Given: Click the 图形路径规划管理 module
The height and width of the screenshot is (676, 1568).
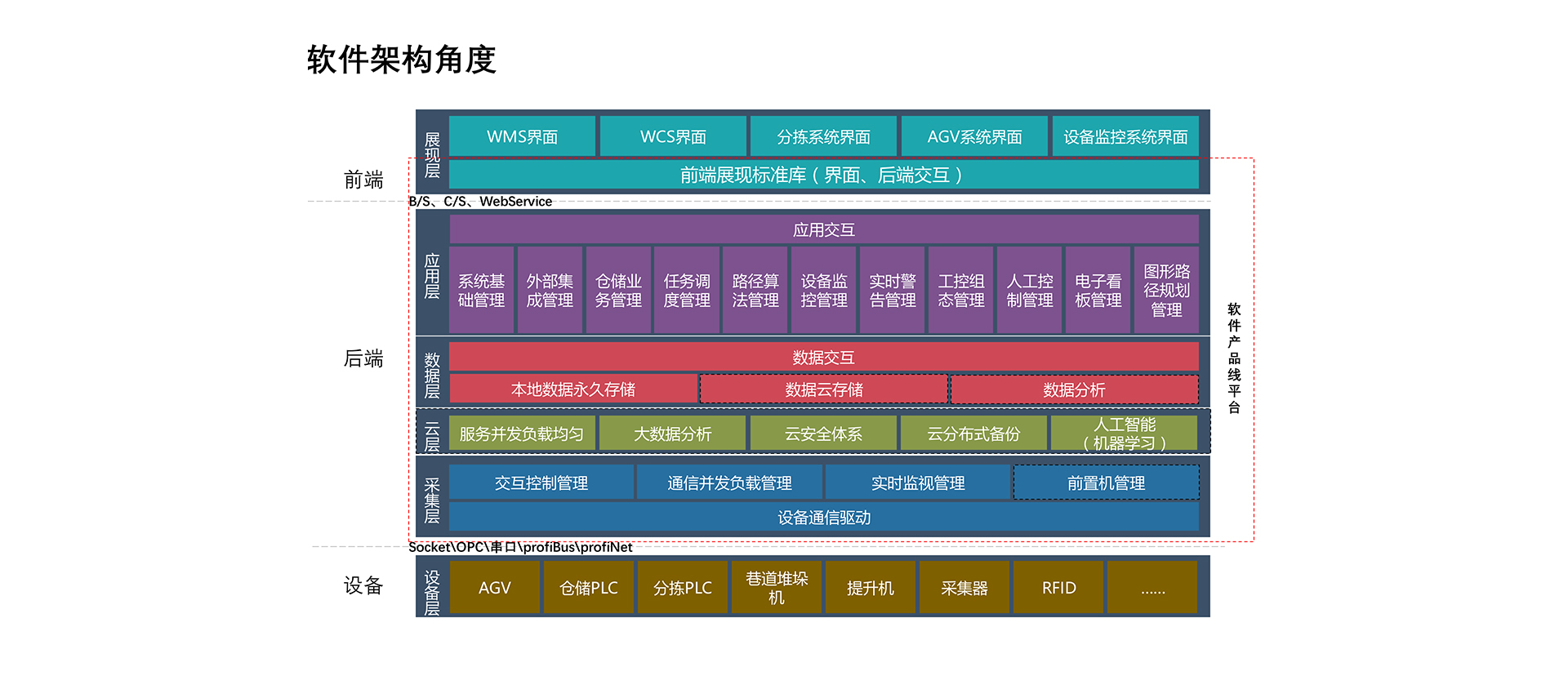Looking at the screenshot, I should (1167, 290).
